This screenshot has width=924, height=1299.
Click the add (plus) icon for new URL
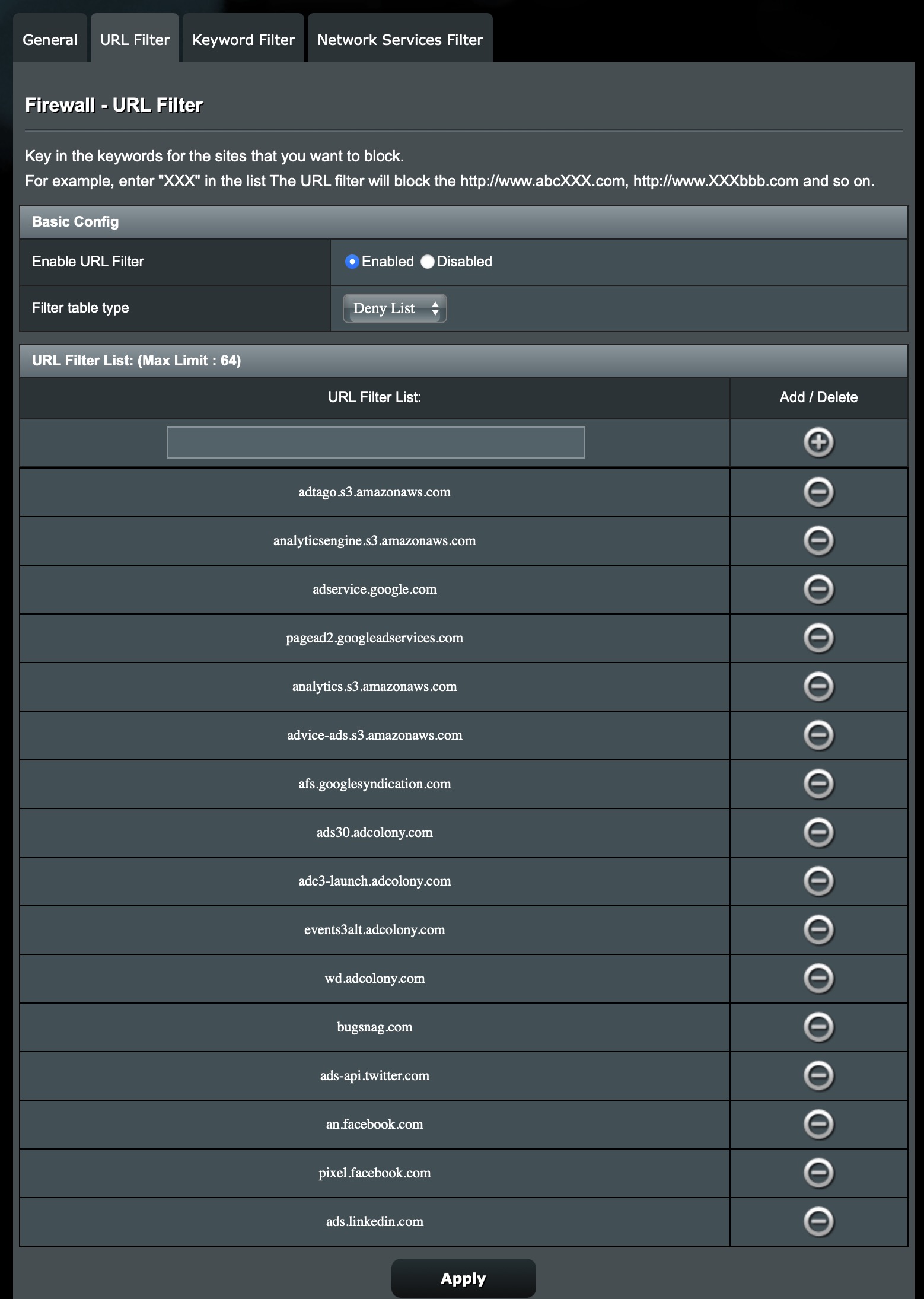click(x=818, y=442)
